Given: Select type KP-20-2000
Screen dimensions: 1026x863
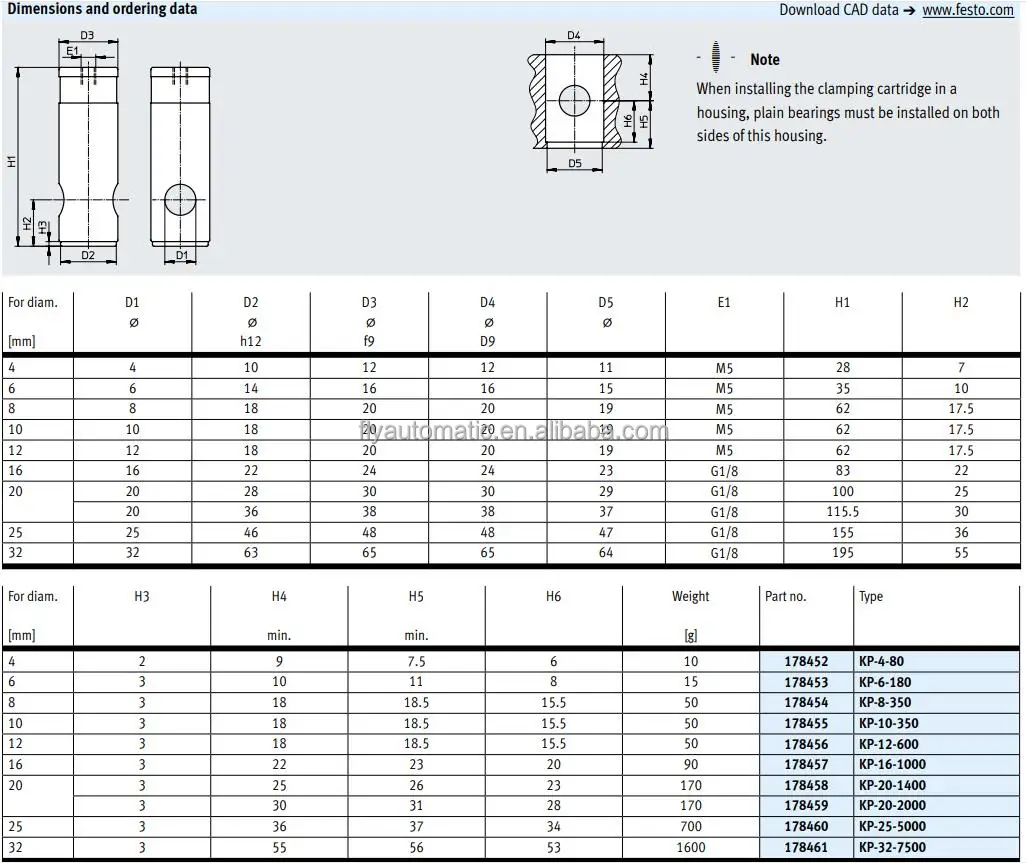Looking at the screenshot, I should click(893, 806).
